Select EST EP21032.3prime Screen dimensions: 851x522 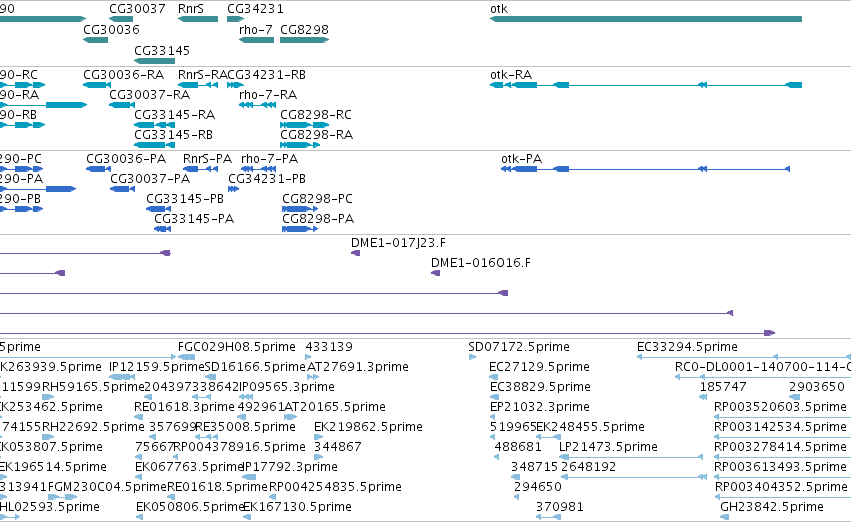pos(539,407)
